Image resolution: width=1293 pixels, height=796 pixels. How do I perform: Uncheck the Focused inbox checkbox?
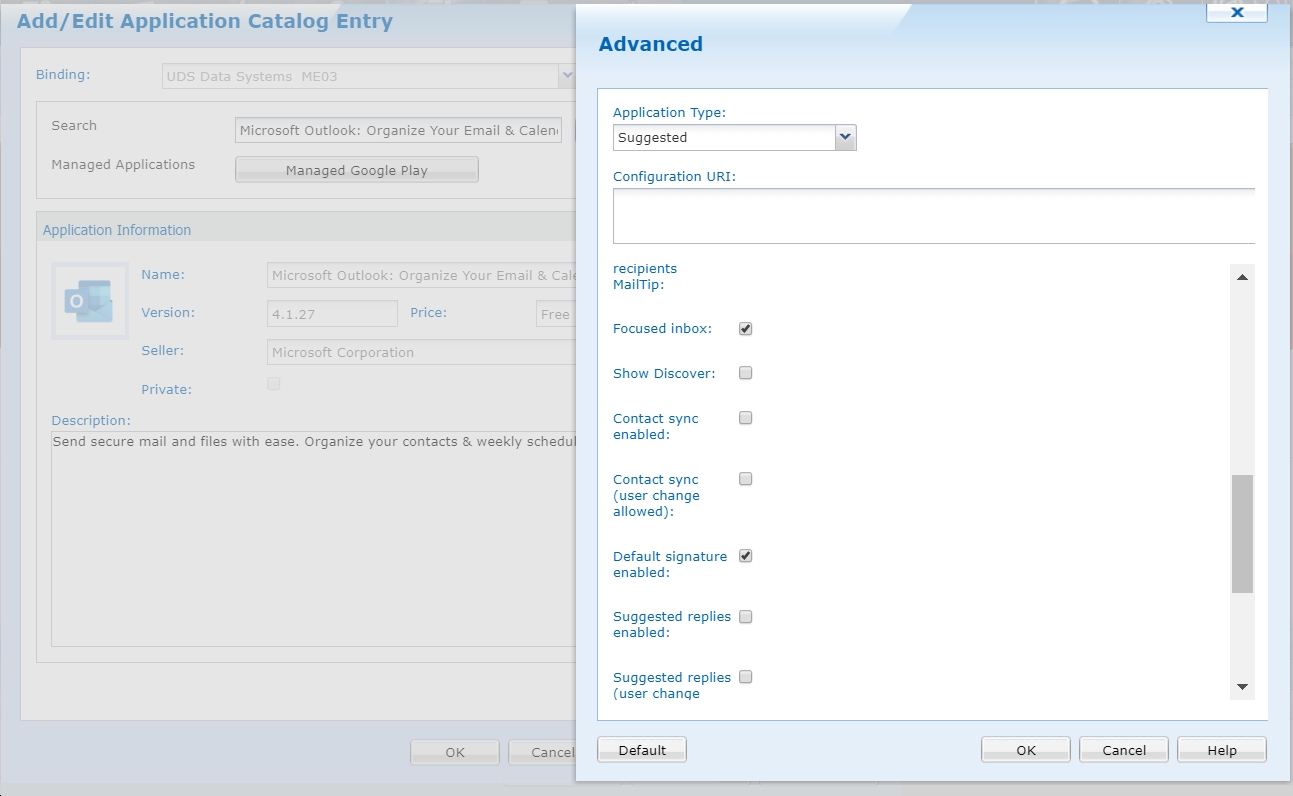[745, 329]
